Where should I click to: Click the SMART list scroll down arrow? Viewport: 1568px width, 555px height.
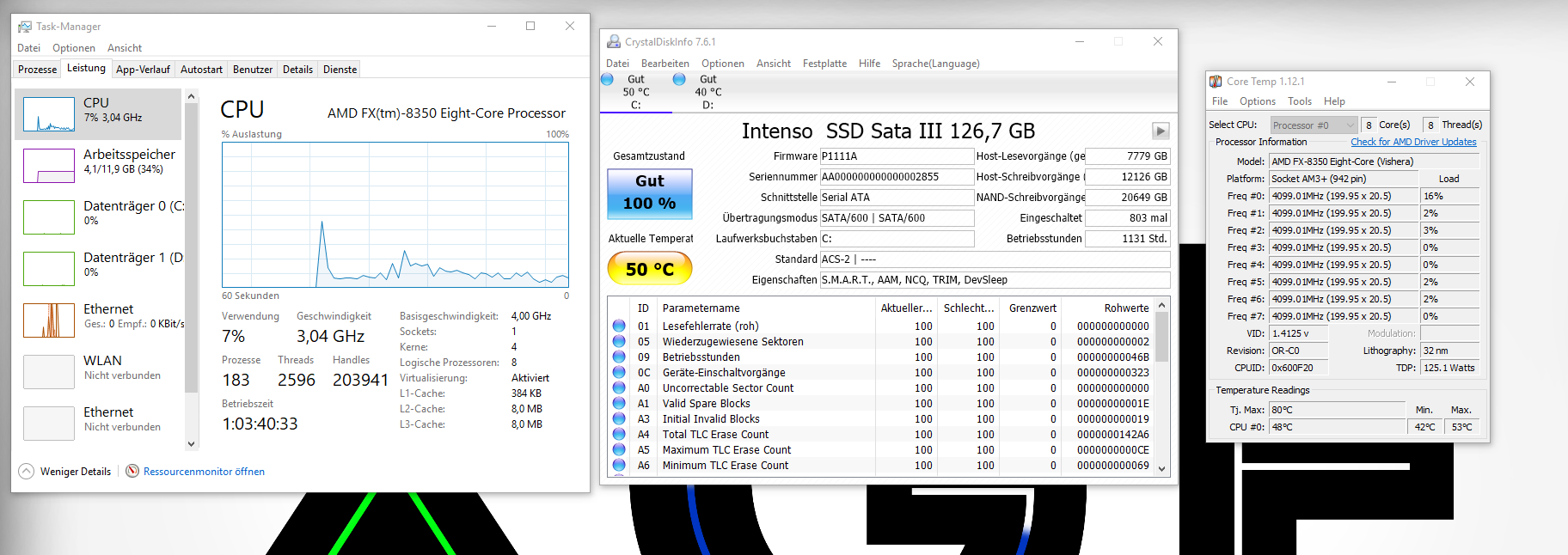[x=1162, y=468]
